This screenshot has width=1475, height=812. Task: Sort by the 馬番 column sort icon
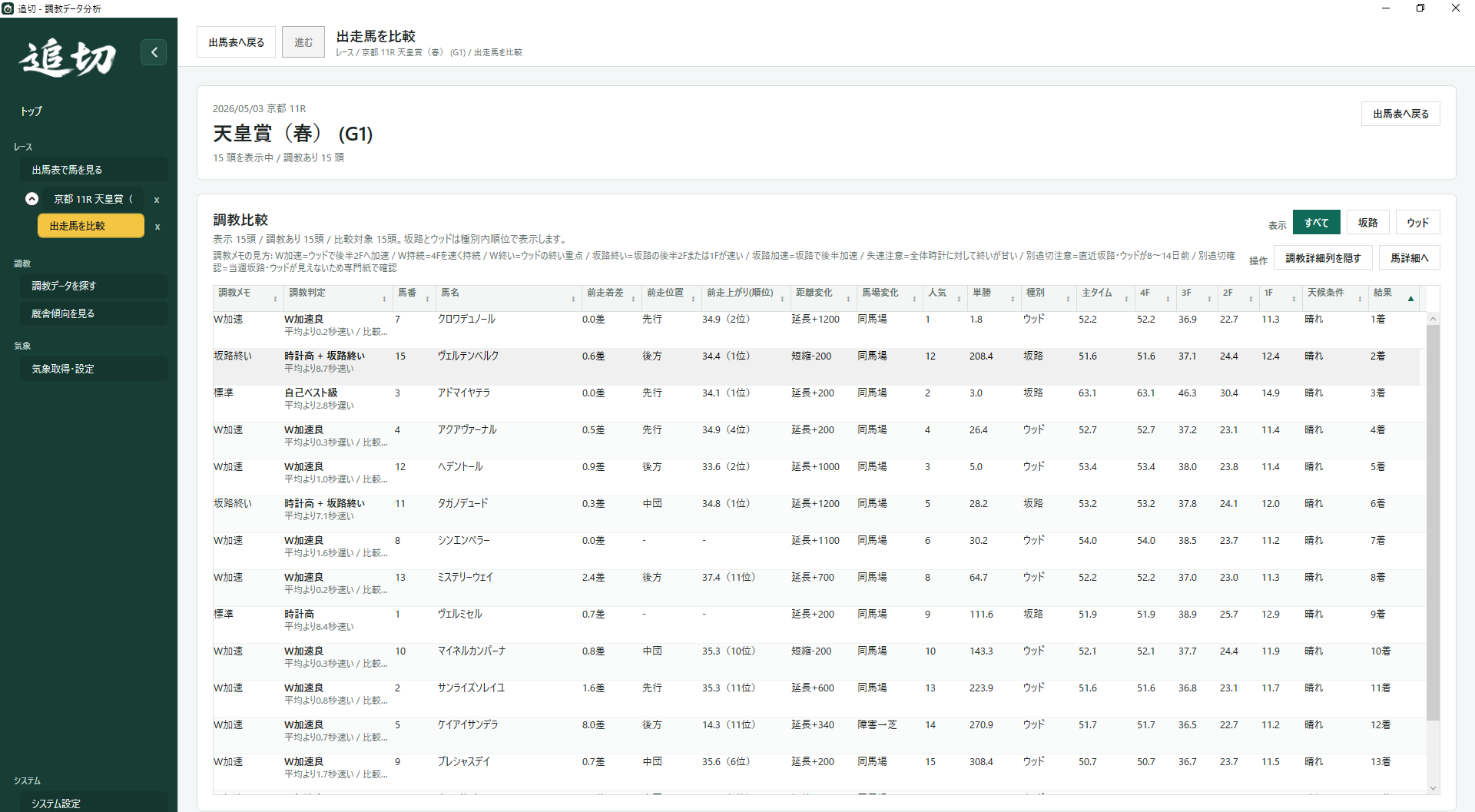point(427,299)
